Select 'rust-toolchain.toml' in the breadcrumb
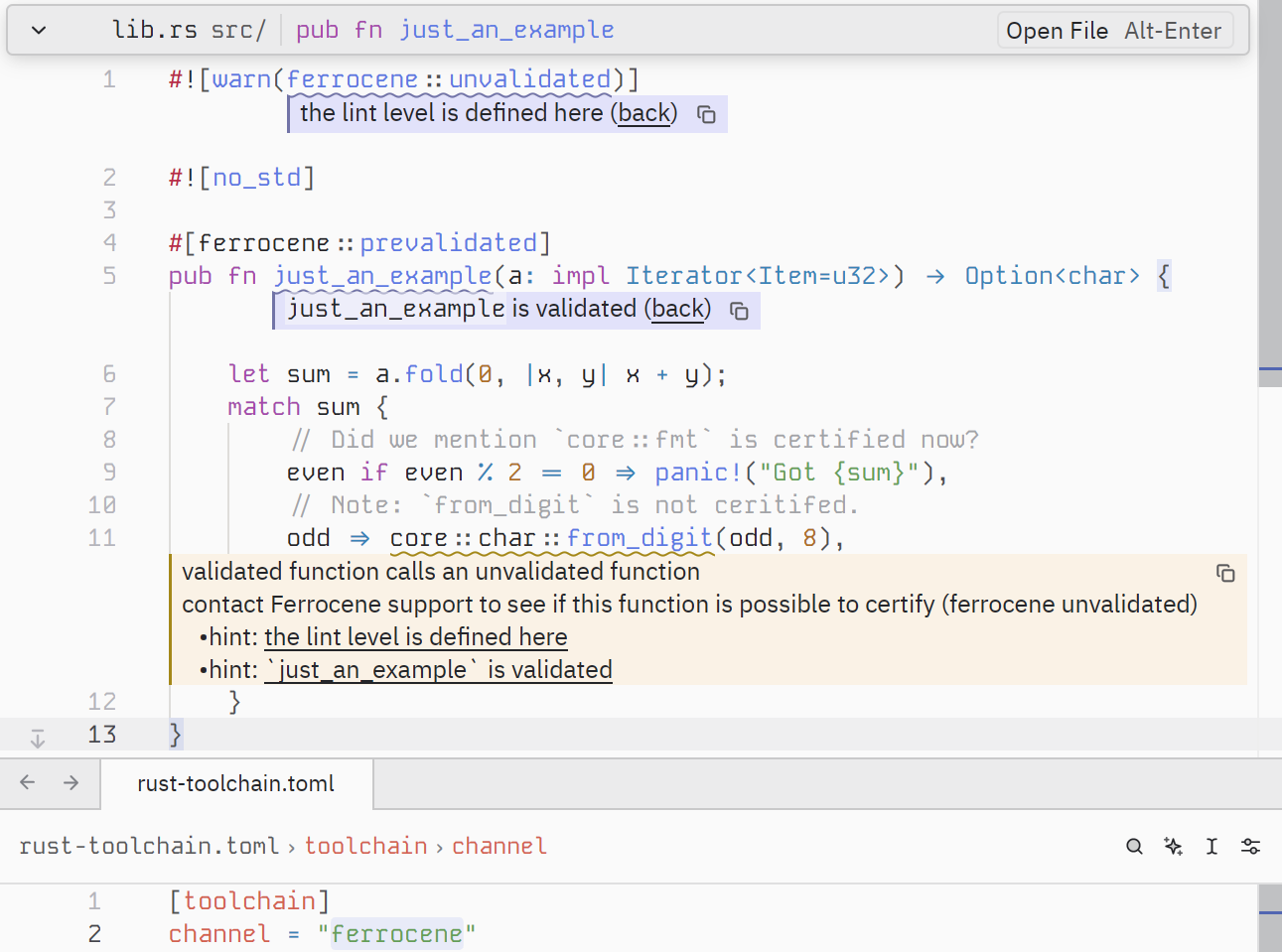Viewport: 1282px width, 952px height. click(149, 846)
